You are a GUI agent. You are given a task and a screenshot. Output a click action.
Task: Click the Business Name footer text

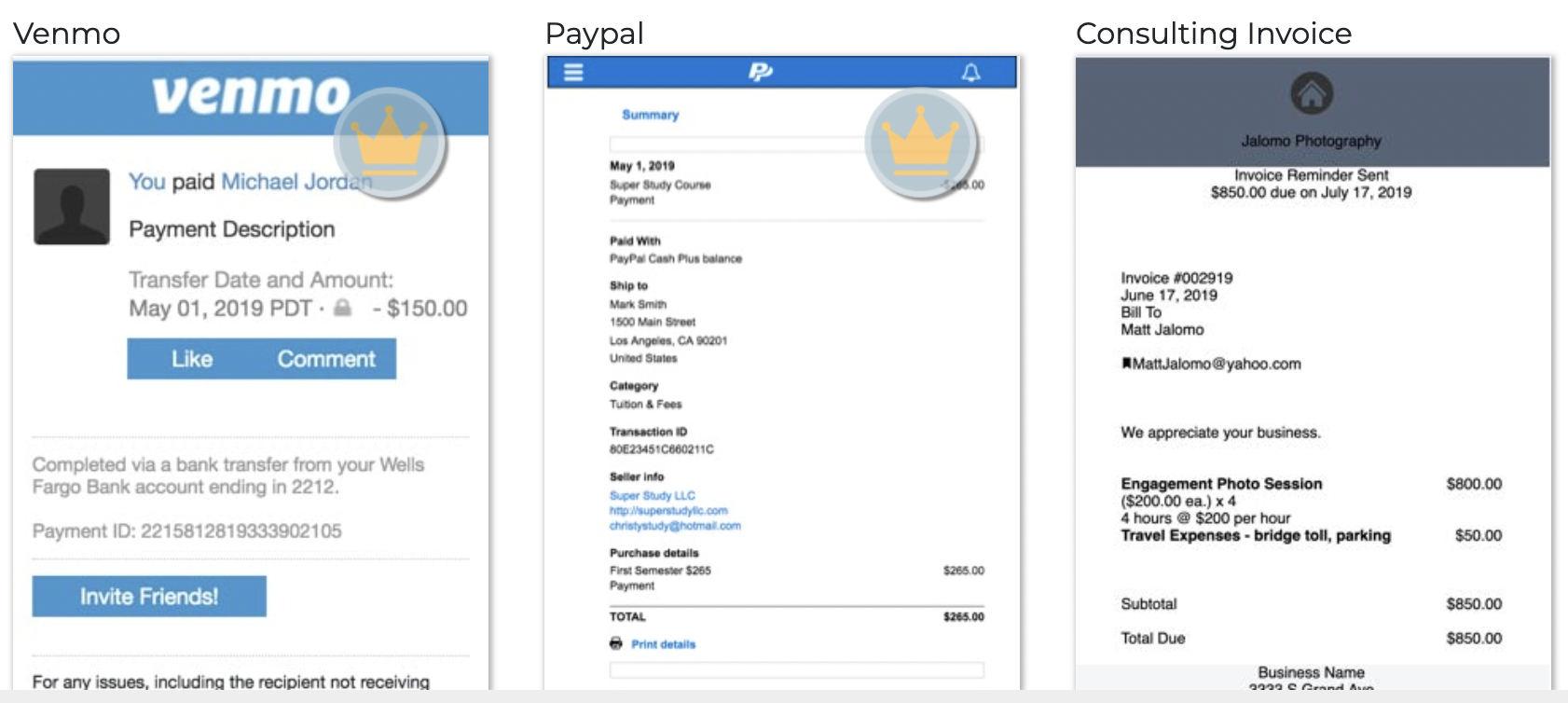click(1312, 673)
